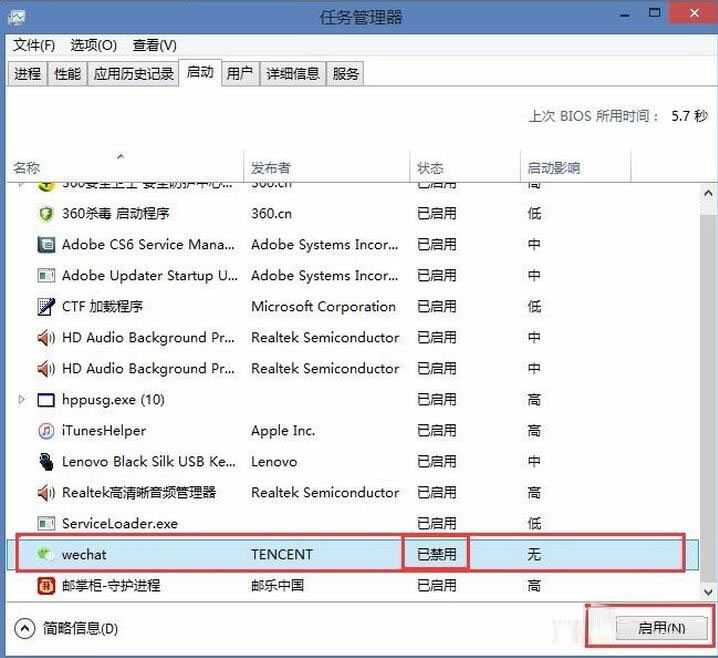Click the Lenovo Black Silk USB mouse icon
Screen dimensions: 718x658
coord(45,462)
